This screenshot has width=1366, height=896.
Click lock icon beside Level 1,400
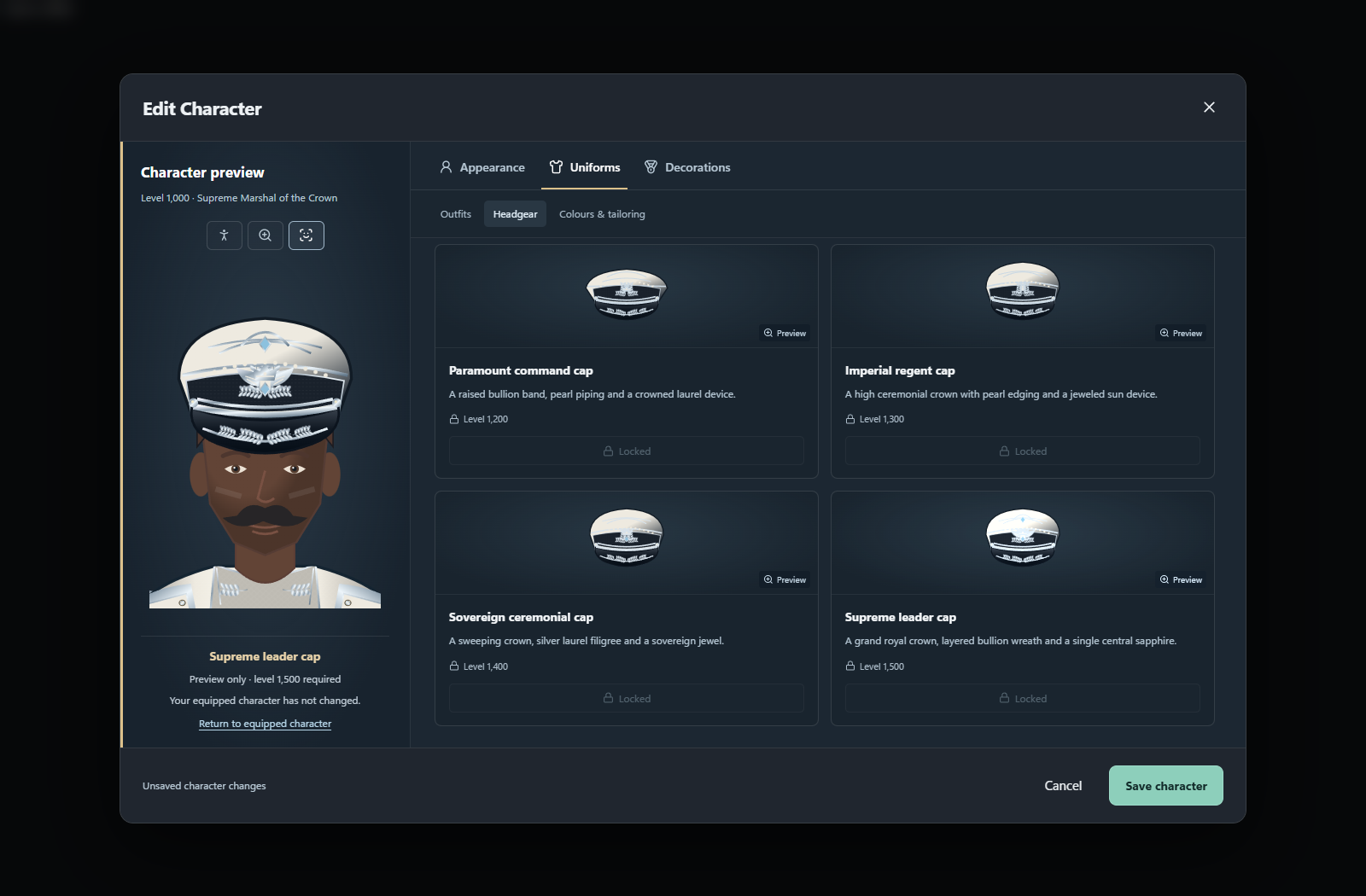click(454, 666)
